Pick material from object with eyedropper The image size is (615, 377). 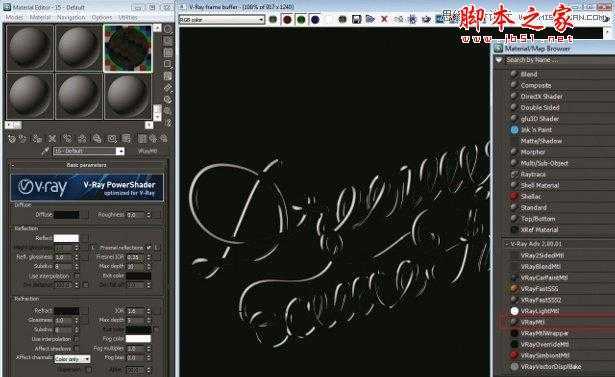click(x=45, y=151)
